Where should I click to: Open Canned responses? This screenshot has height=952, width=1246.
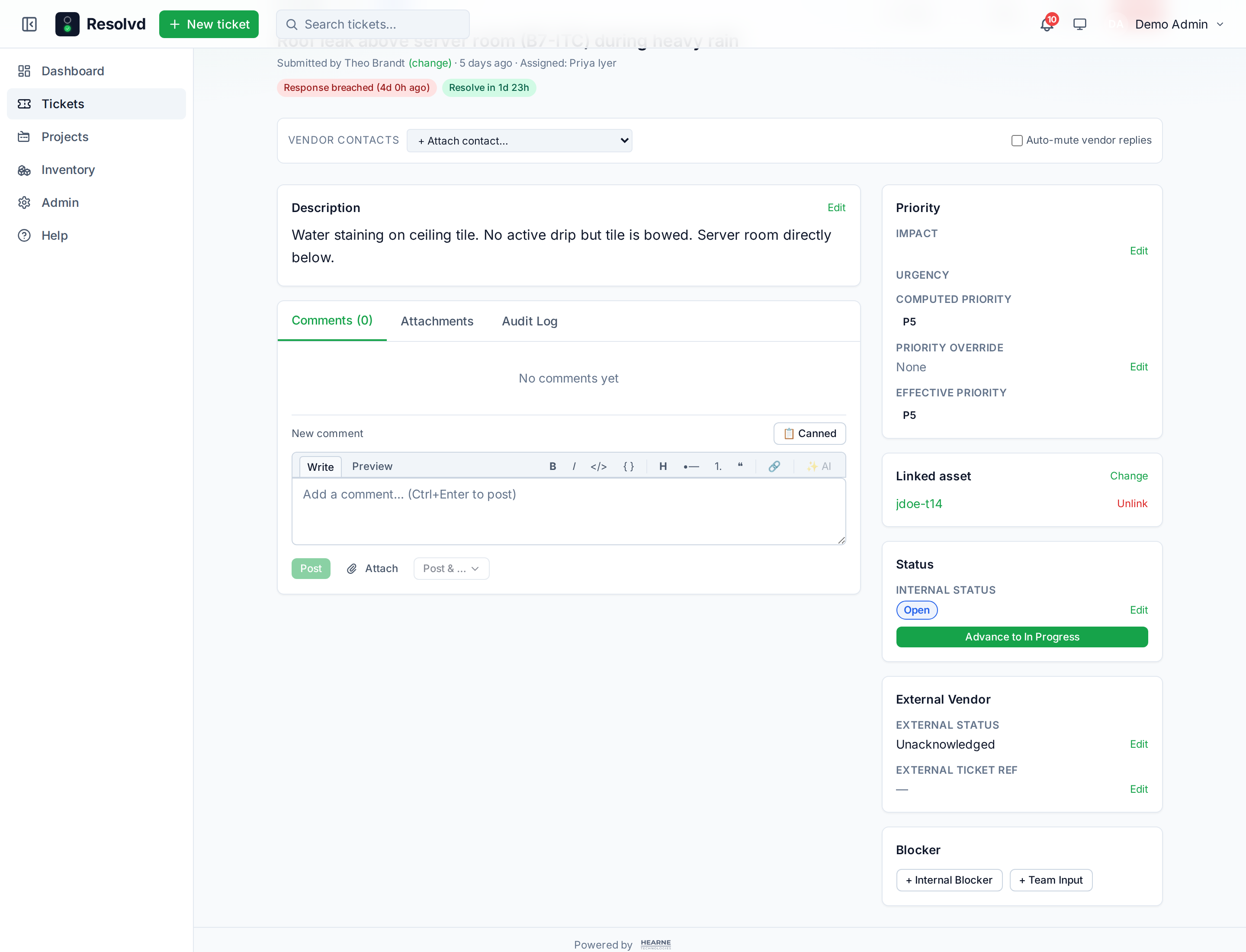click(810, 434)
